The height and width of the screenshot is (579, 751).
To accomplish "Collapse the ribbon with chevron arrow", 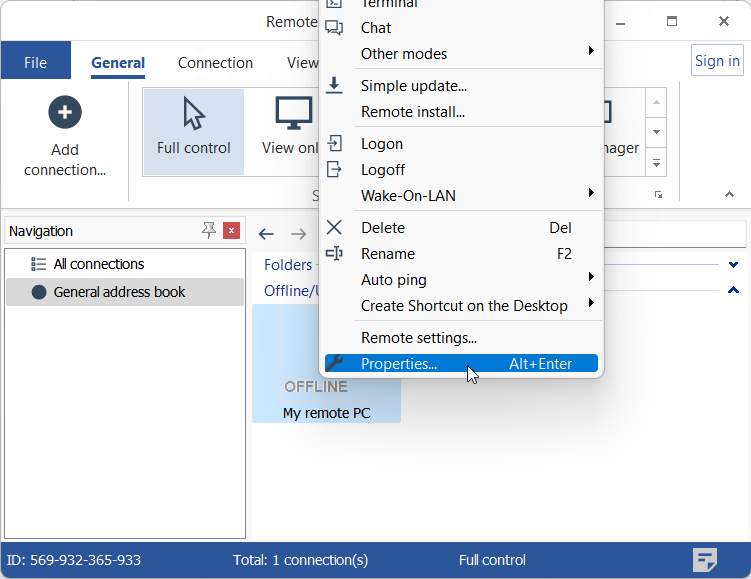I will click(x=729, y=194).
